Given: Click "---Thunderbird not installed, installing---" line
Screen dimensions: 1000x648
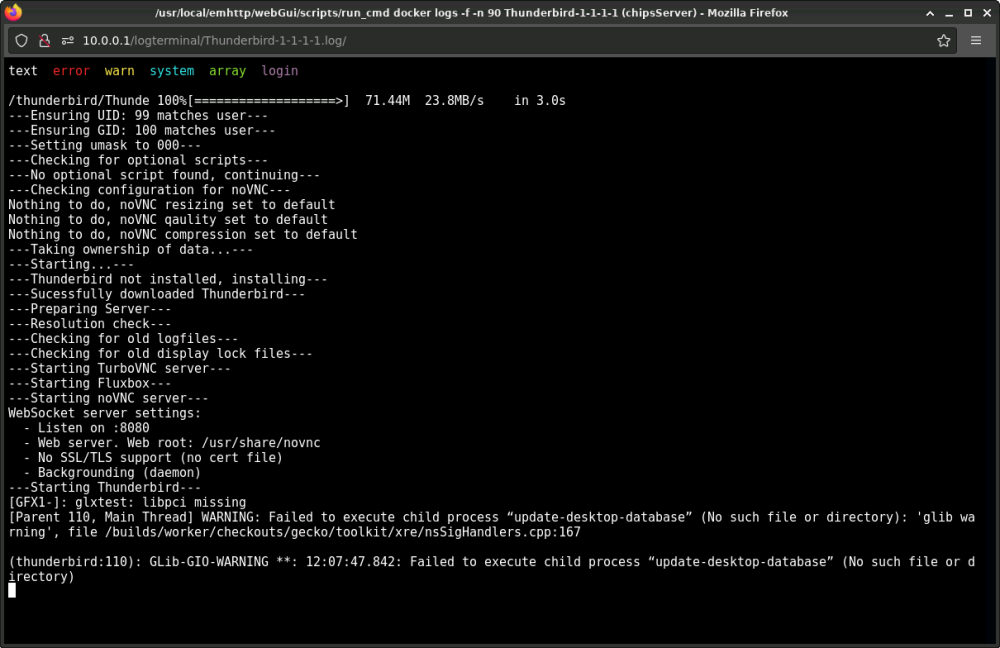Looking at the screenshot, I should [x=168, y=279].
